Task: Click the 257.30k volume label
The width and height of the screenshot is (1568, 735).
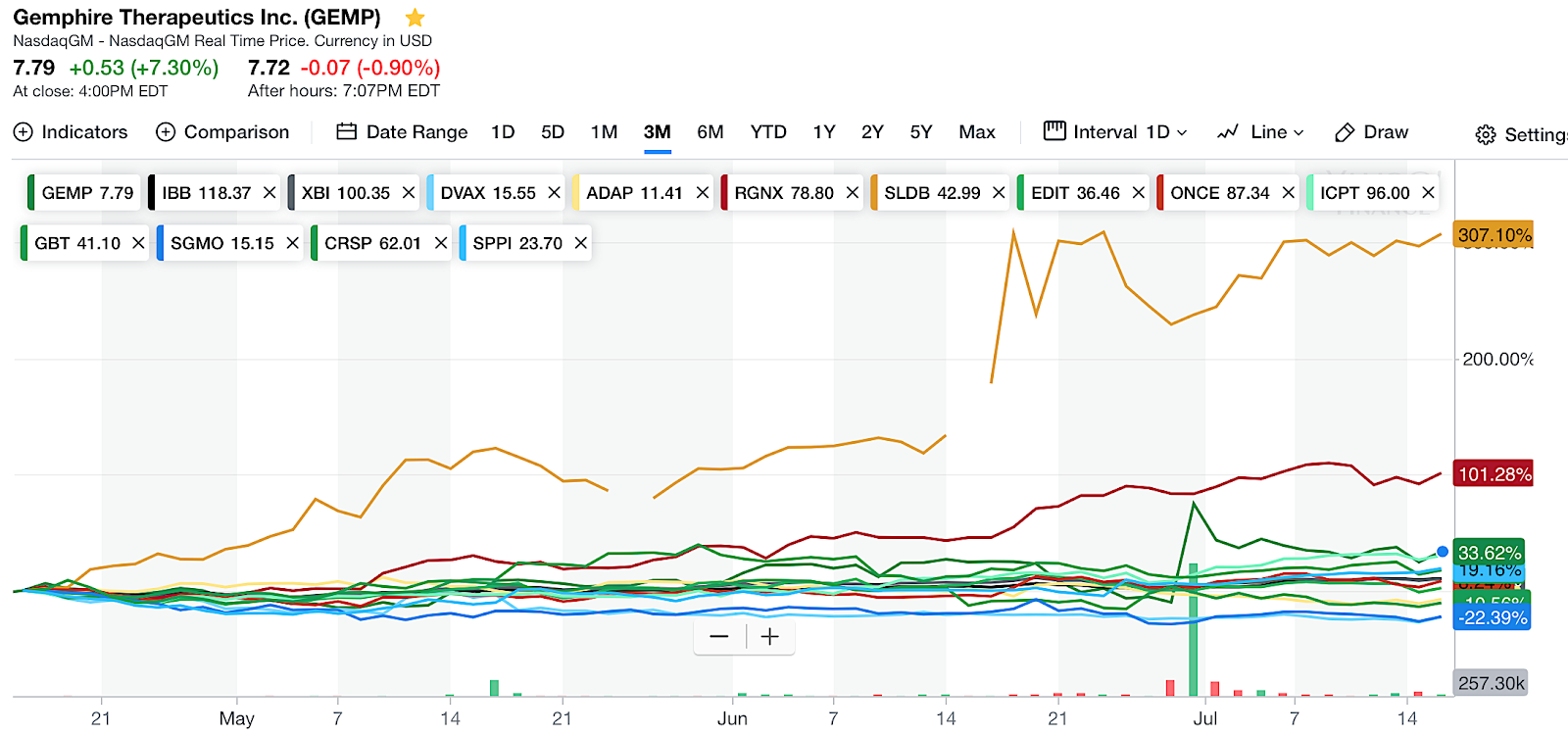Action: coord(1491,683)
